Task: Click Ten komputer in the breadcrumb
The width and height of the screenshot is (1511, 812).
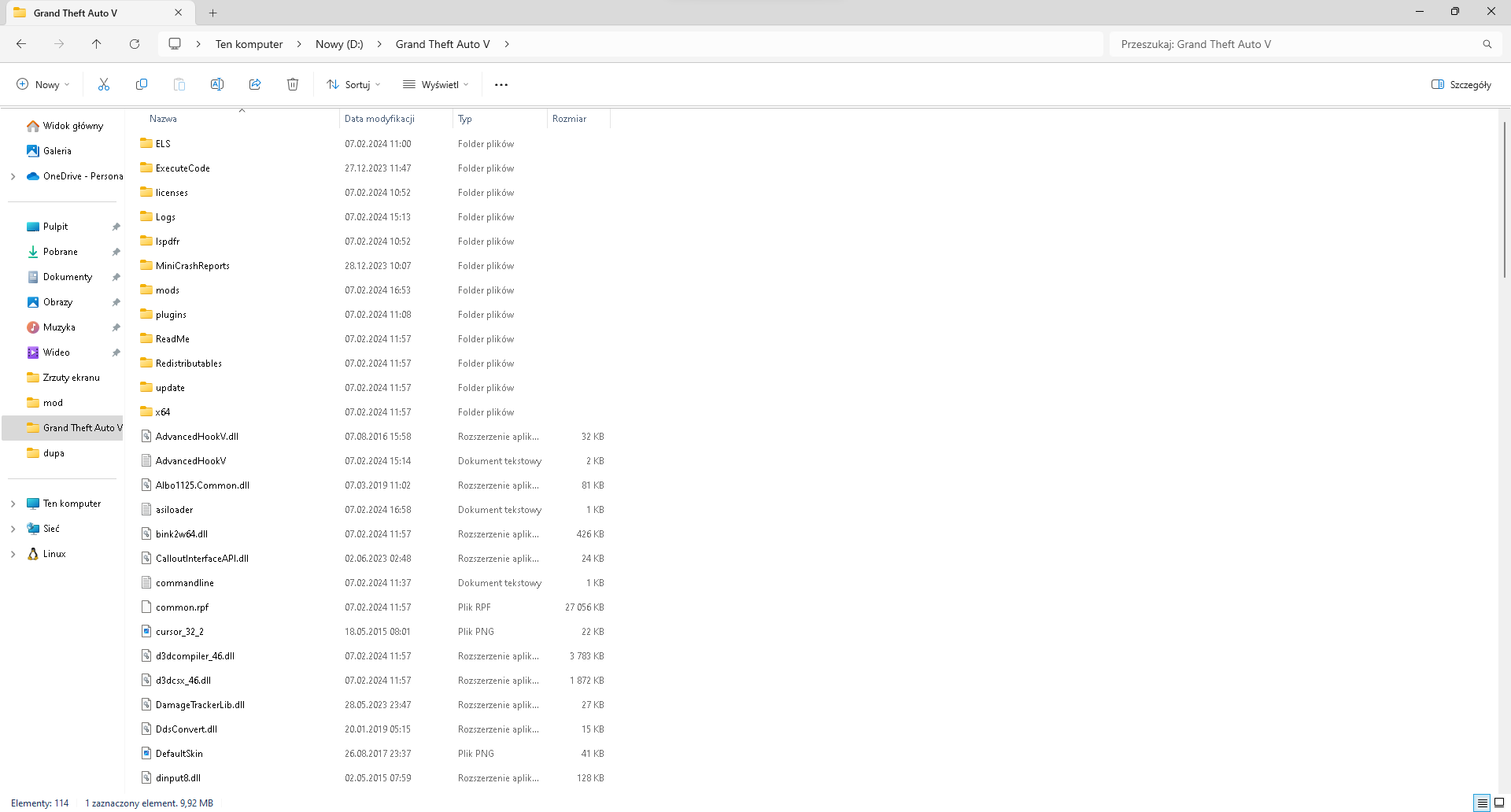Action: (249, 44)
